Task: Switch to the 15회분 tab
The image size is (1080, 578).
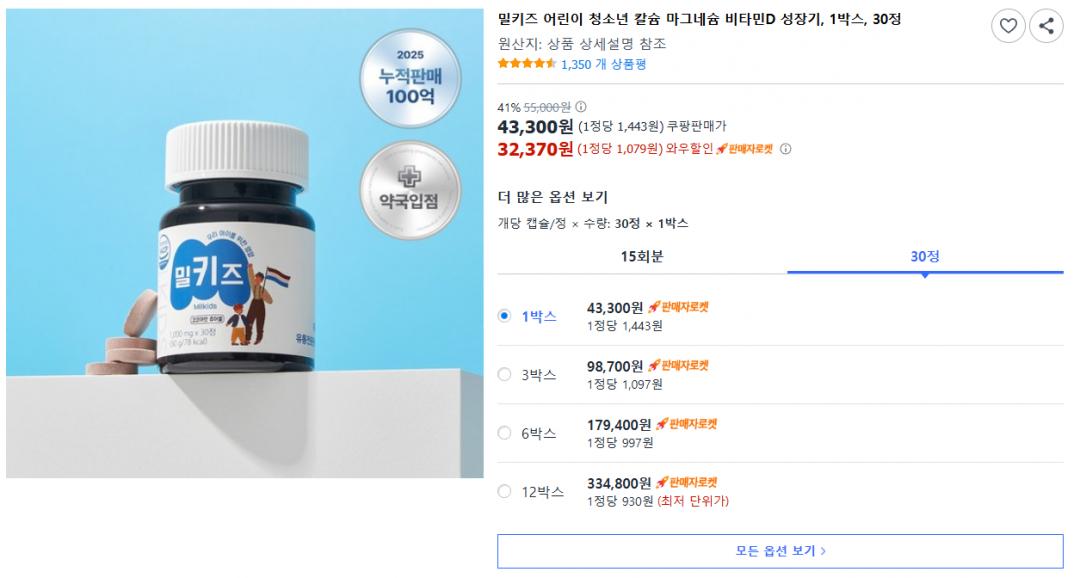Action: (642, 256)
